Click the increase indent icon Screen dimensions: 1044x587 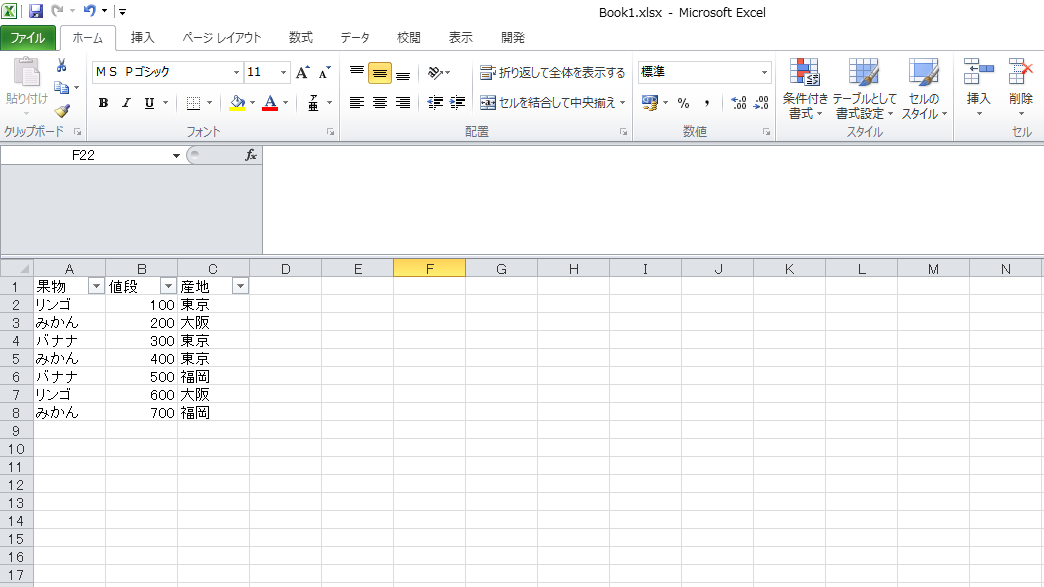point(457,102)
